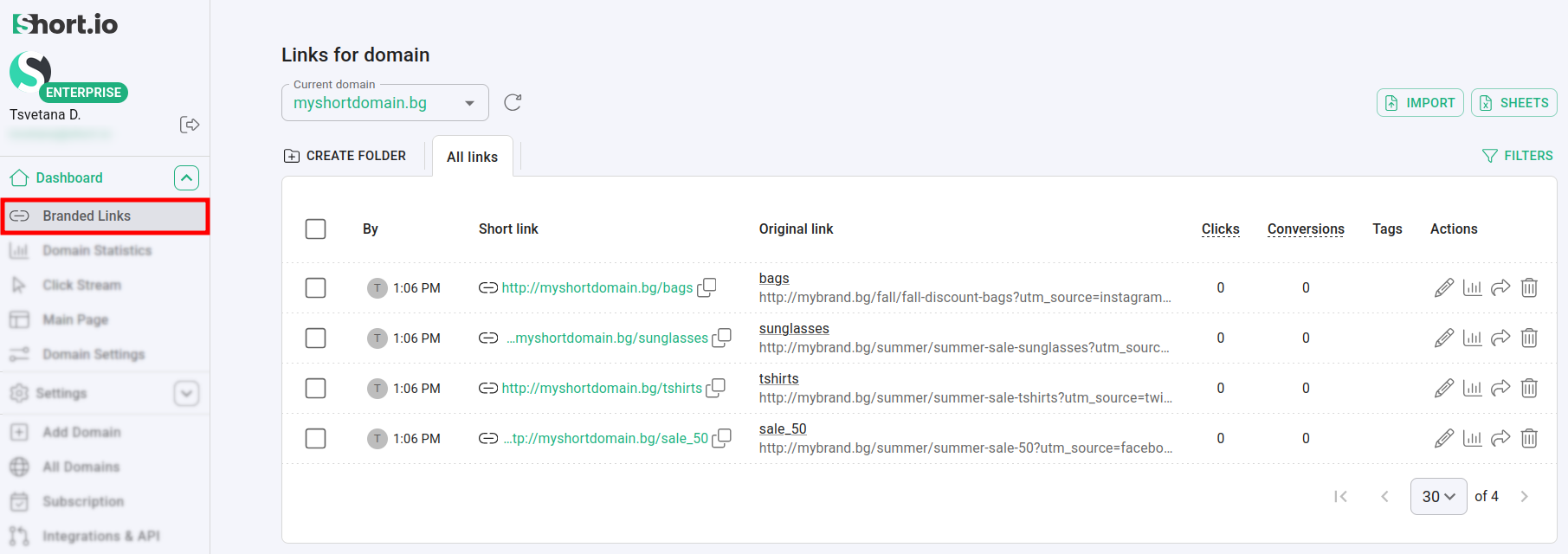Tick the select-all checkbox in table header

[316, 229]
